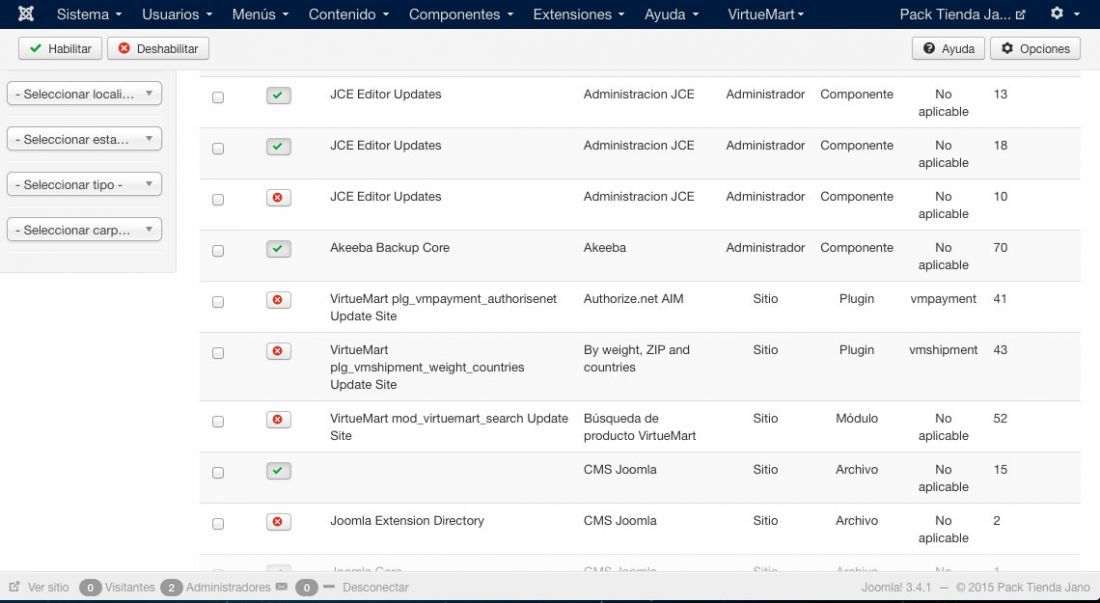Click the Ver sitio link
The image size is (1100, 603).
(48, 588)
